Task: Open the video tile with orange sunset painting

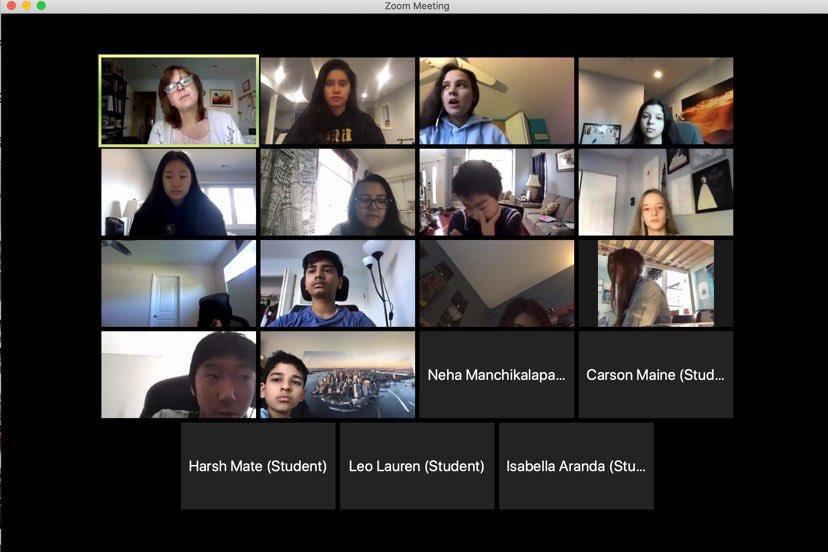Action: pyautogui.click(x=656, y=101)
